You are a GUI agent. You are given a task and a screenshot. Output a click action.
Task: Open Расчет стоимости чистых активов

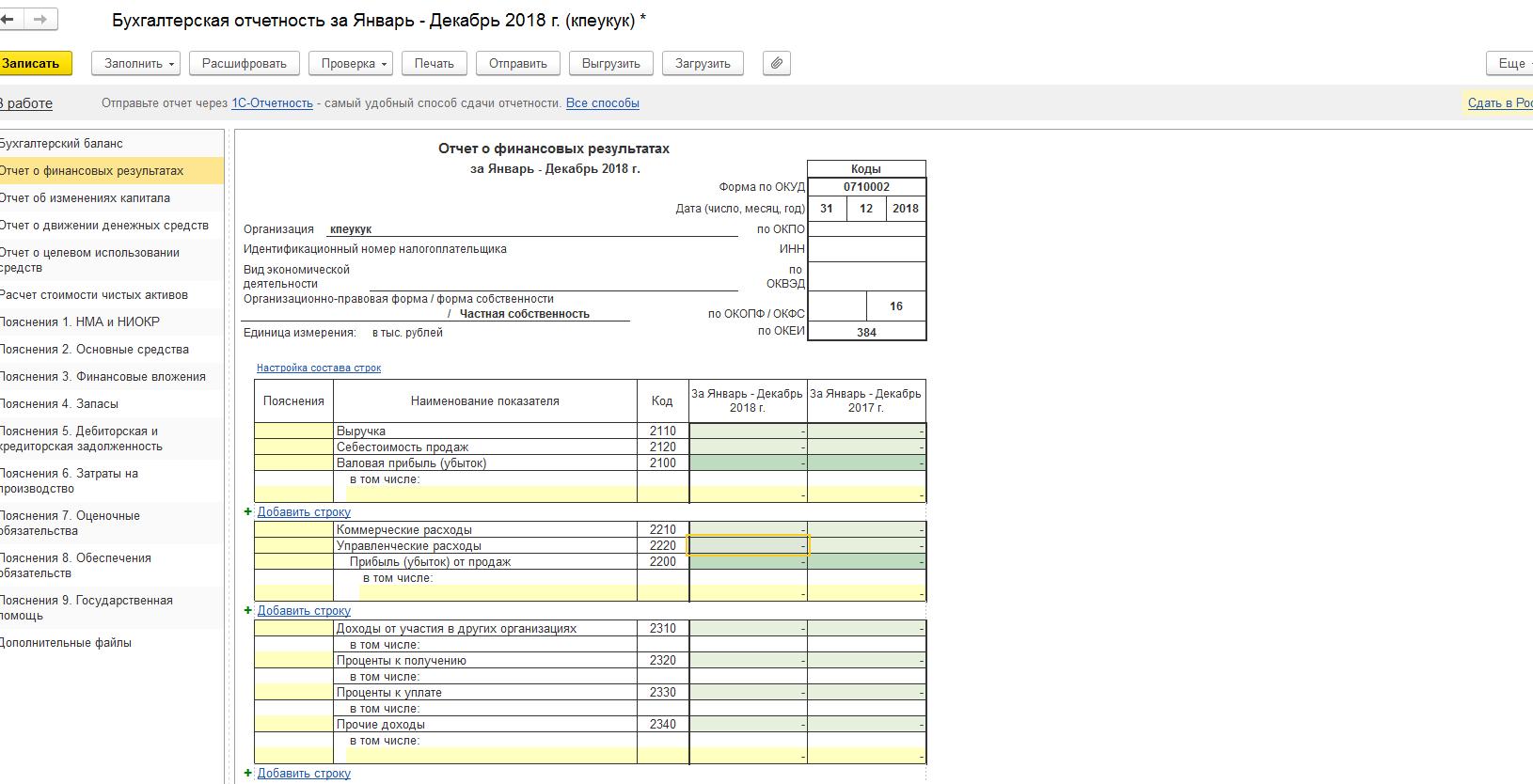(x=111, y=295)
